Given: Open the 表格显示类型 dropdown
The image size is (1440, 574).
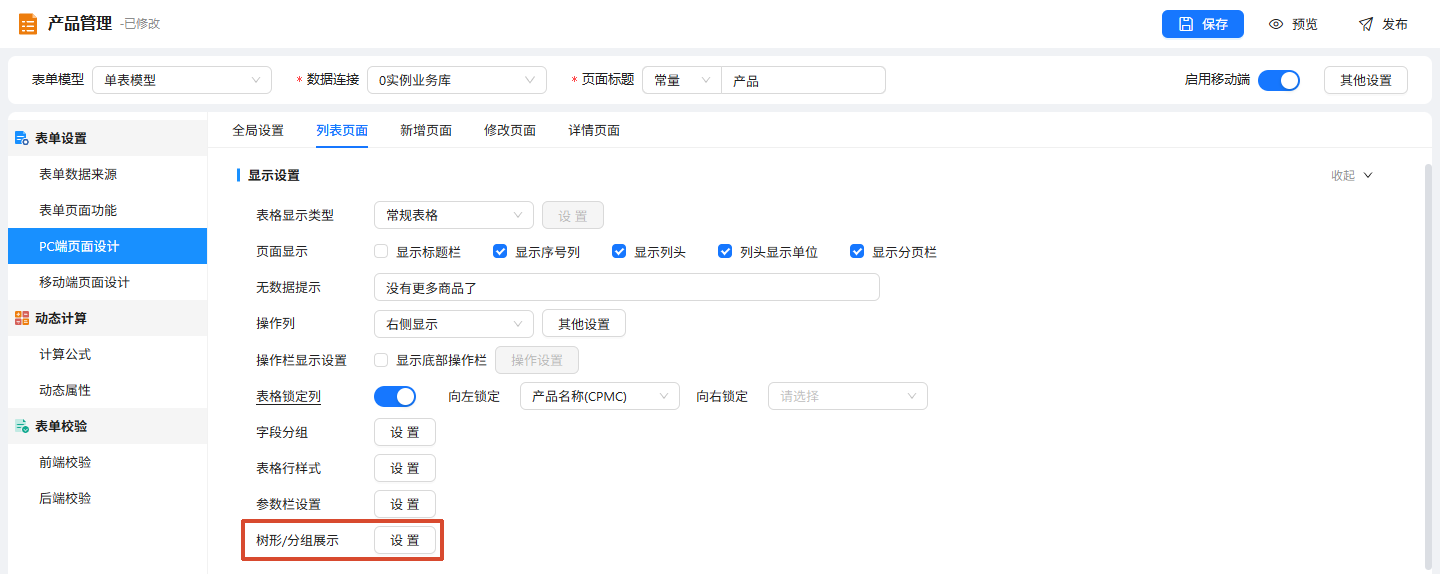Looking at the screenshot, I should (x=454, y=215).
